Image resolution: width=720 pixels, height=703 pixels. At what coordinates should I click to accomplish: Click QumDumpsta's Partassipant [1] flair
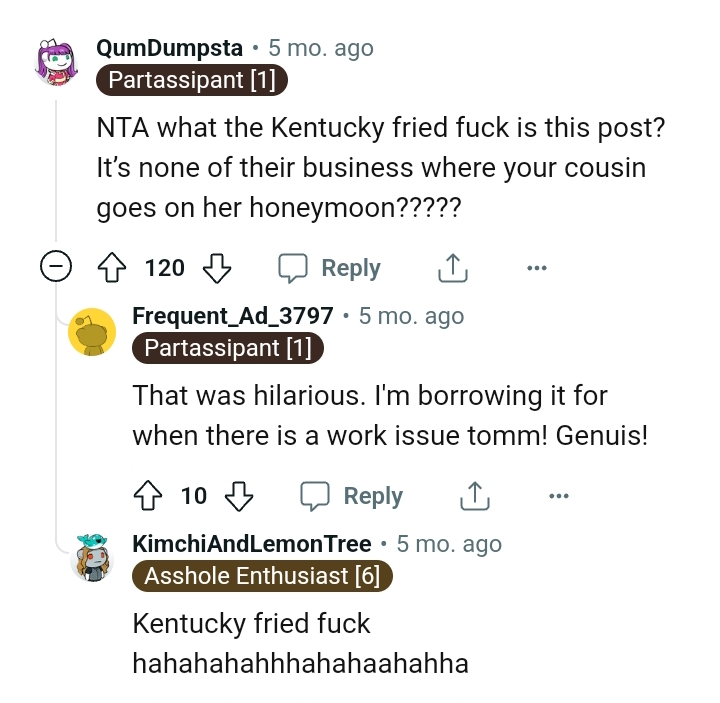pos(192,80)
